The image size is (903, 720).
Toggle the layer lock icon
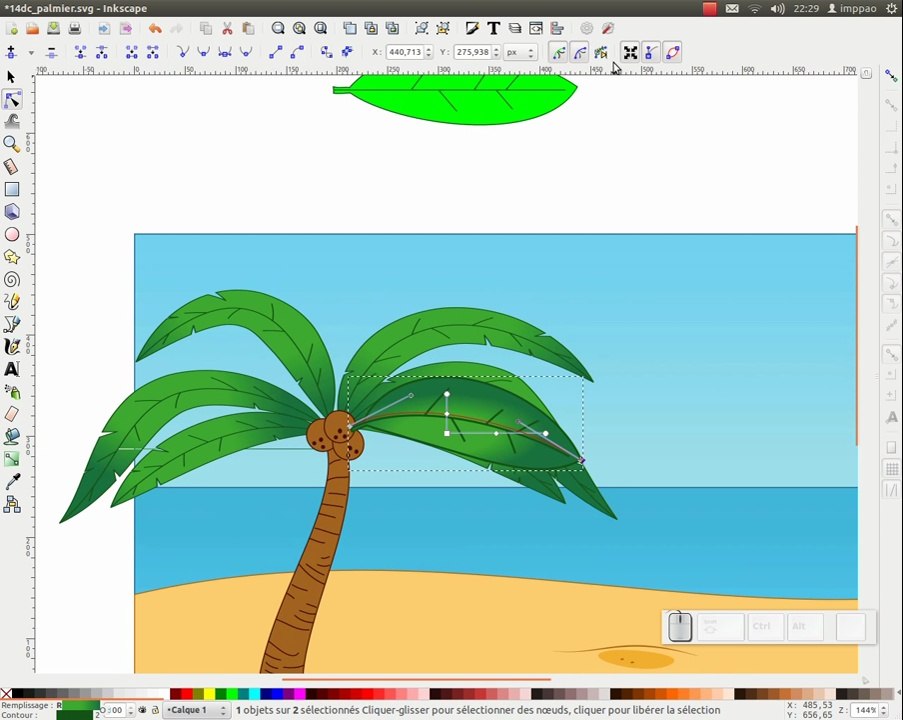coord(155,710)
